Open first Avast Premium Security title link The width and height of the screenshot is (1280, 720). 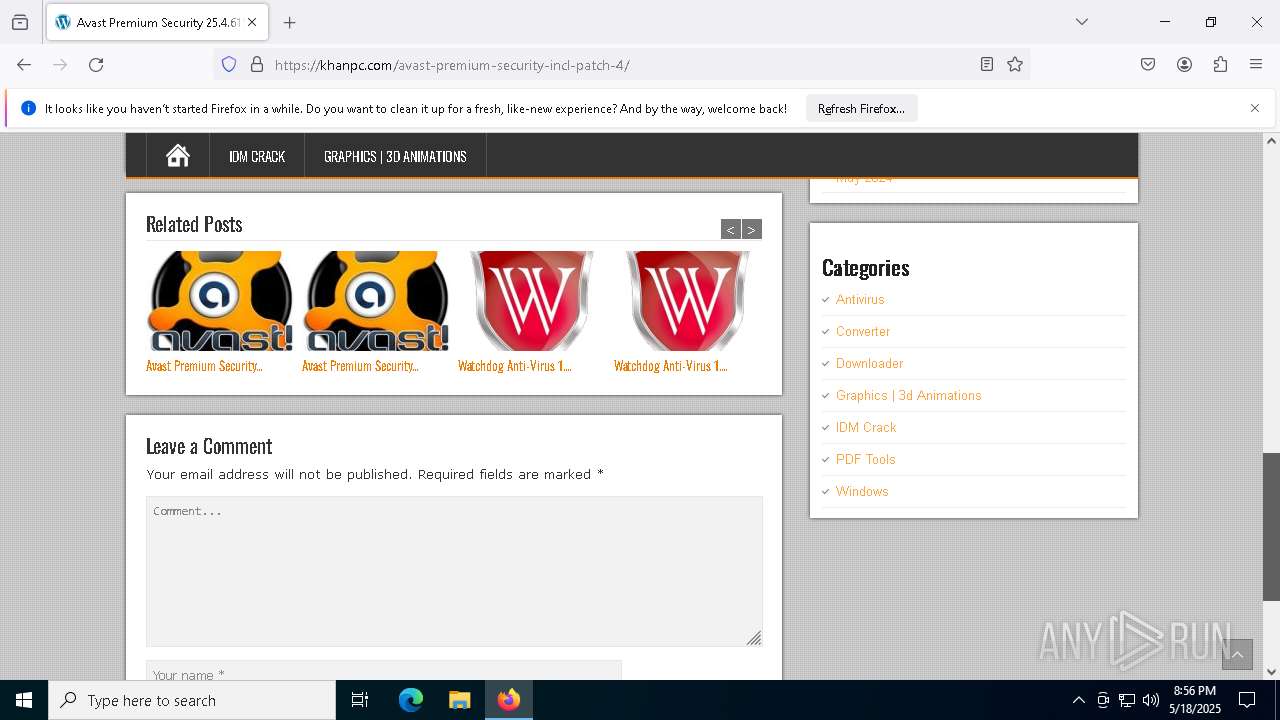pos(204,366)
